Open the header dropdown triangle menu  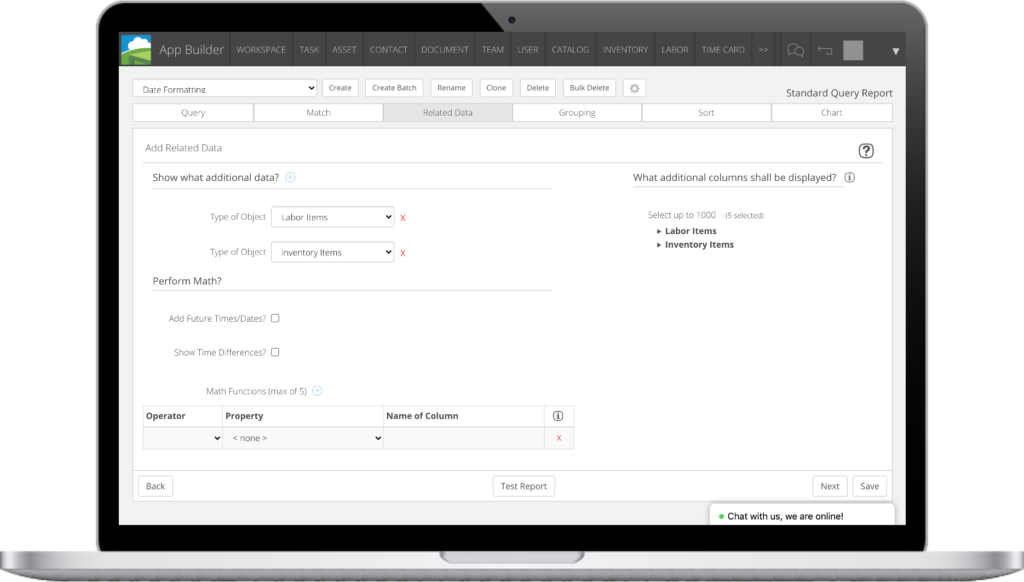point(895,51)
